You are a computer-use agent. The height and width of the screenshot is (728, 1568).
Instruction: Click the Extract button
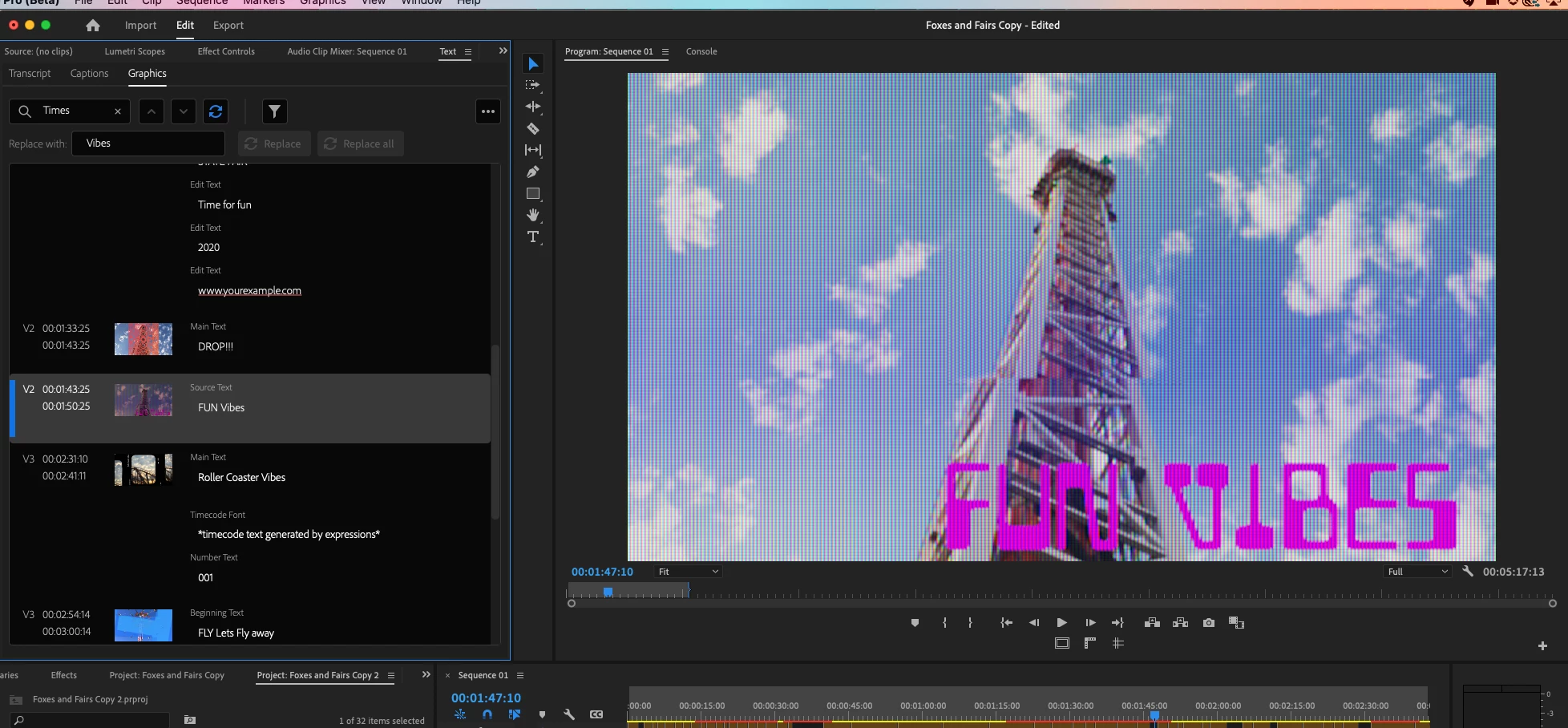1180,623
